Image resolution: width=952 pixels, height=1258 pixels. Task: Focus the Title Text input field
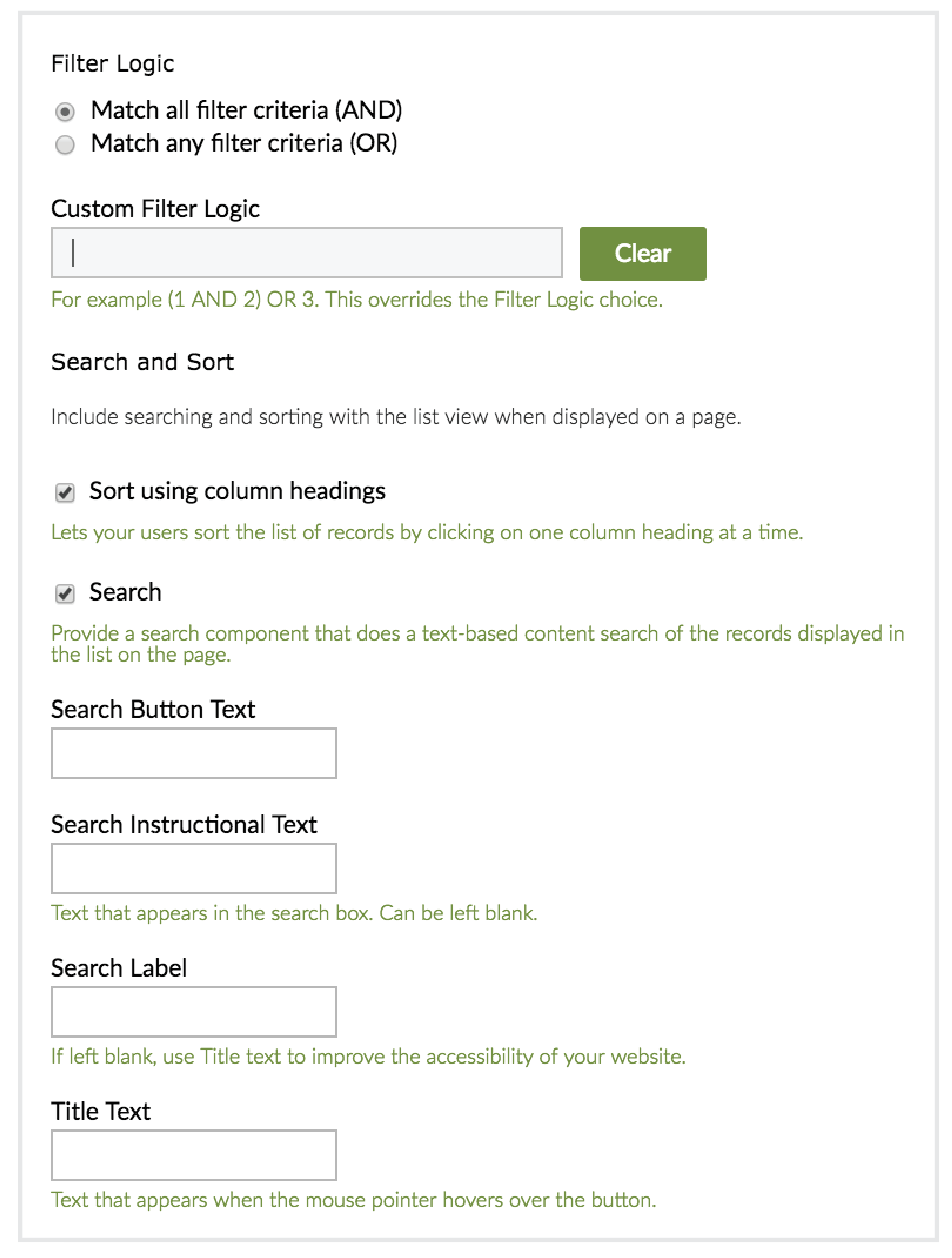pos(194,1155)
